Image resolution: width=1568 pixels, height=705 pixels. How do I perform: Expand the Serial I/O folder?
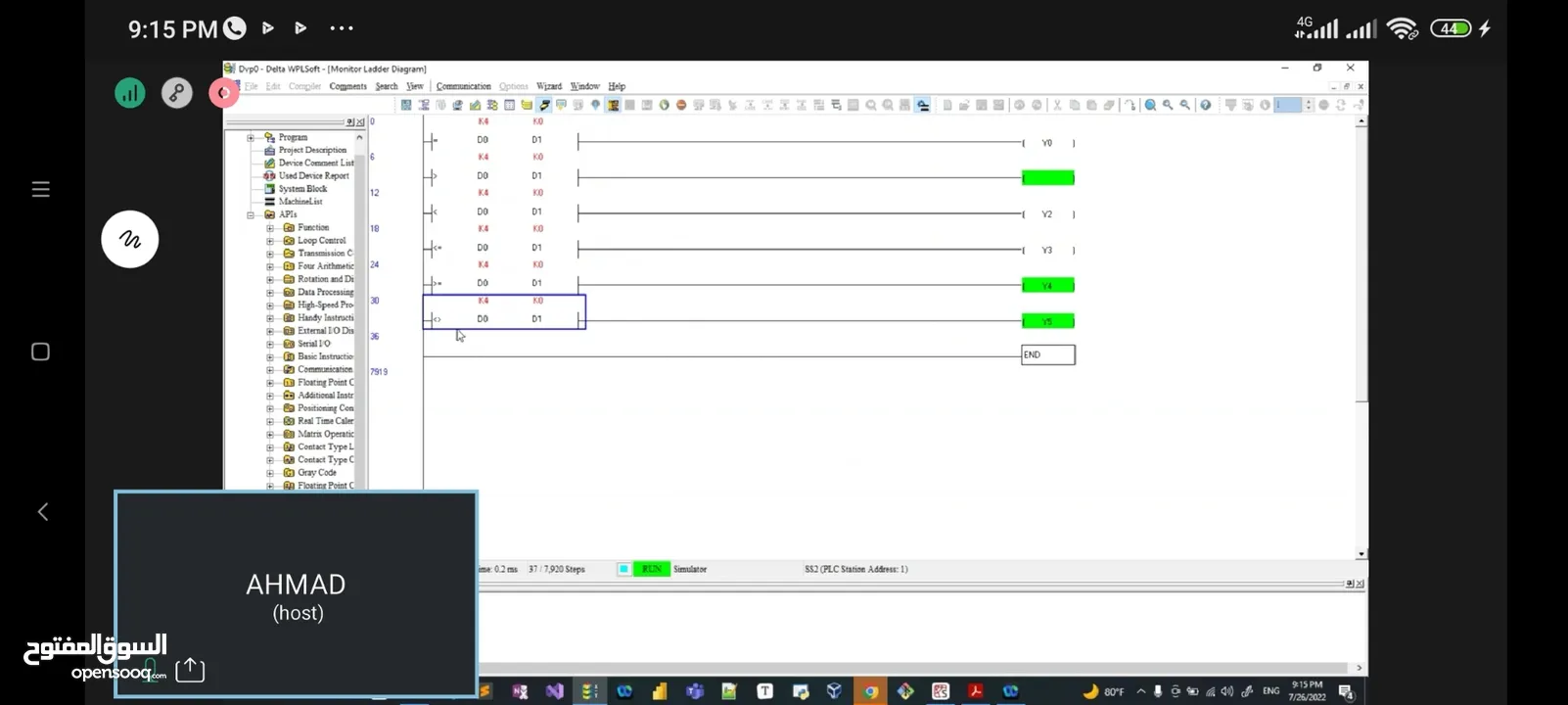[270, 344]
